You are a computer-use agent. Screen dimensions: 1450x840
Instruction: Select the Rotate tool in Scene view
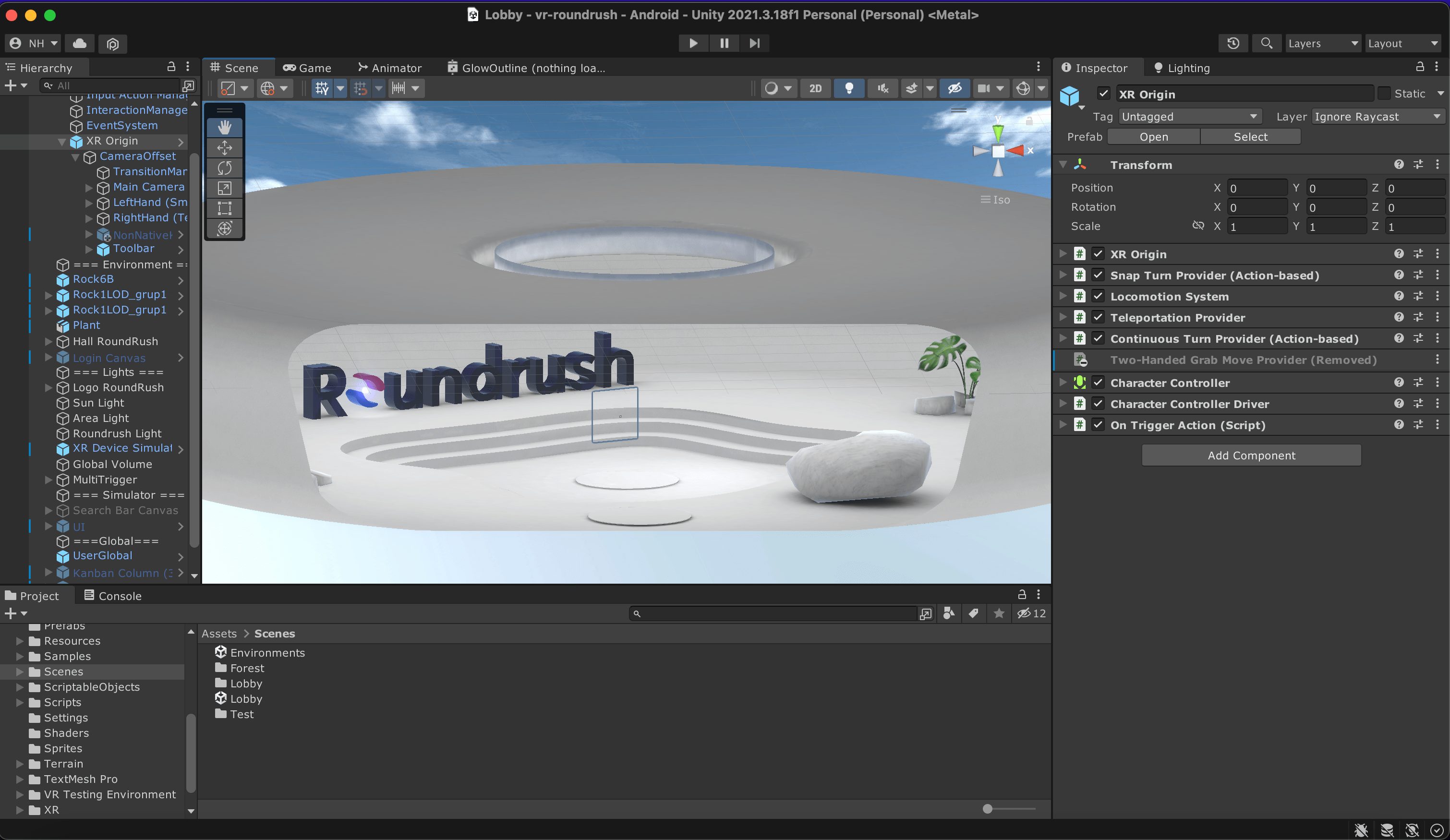click(224, 168)
